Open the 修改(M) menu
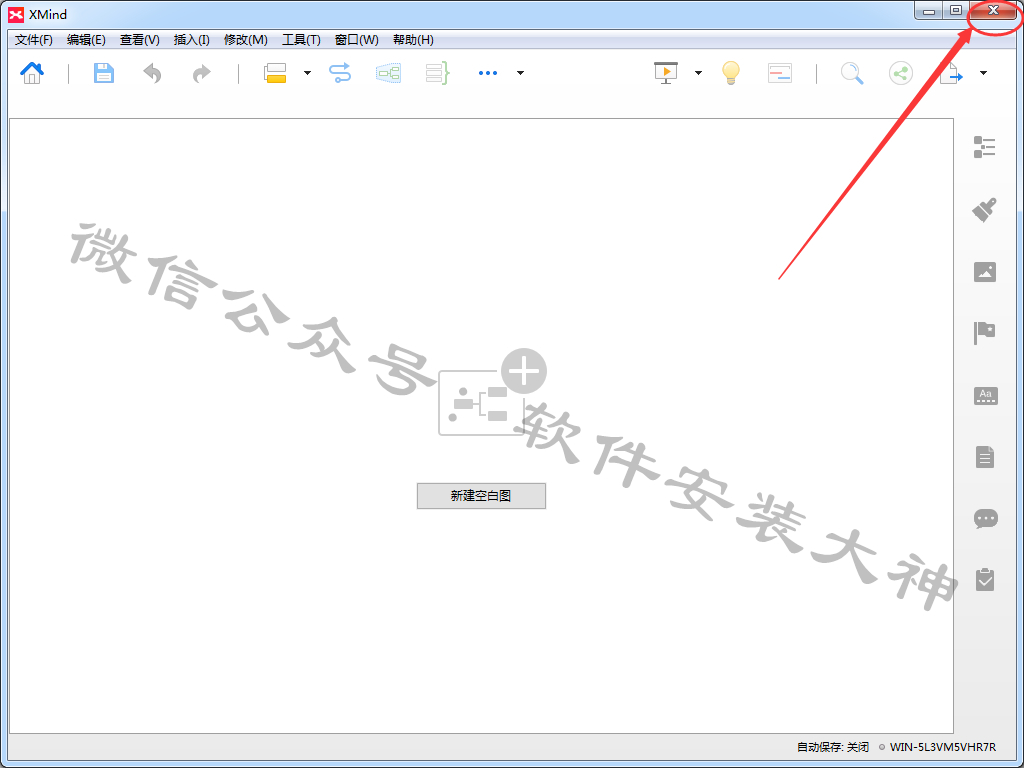The width and height of the screenshot is (1024, 768). pos(246,40)
